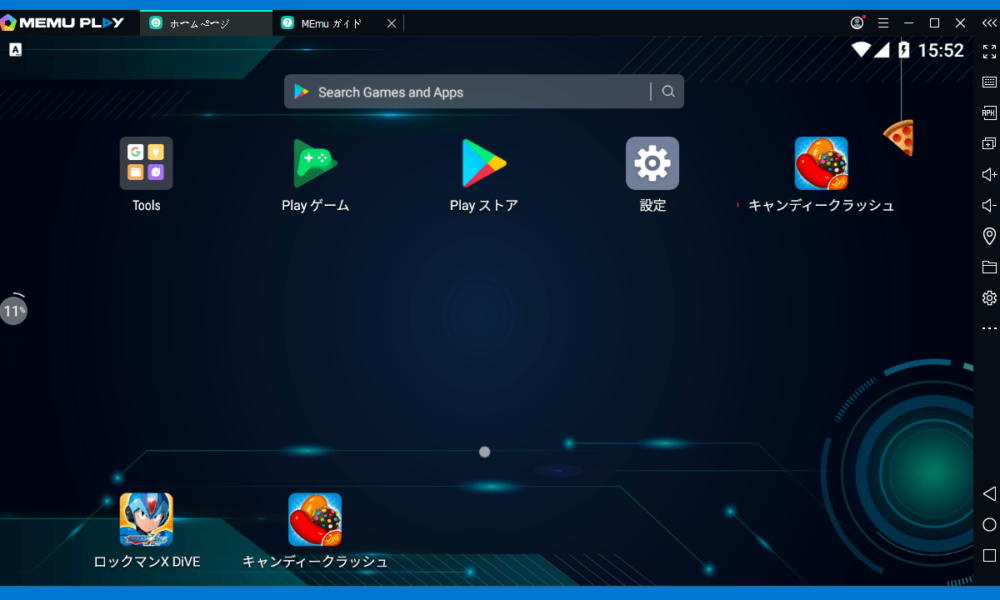Open the multi-instance manager
This screenshot has height=600, width=1000.
click(x=988, y=143)
